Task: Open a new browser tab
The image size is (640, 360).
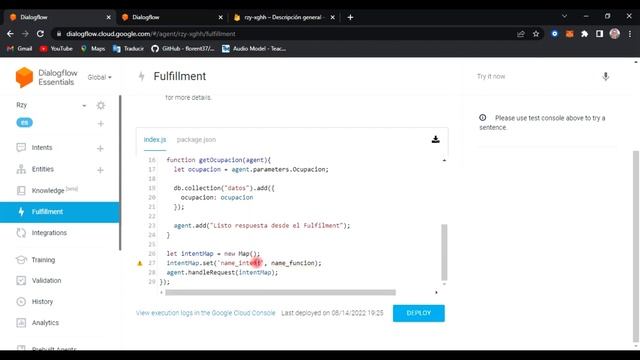Action: coord(350,17)
